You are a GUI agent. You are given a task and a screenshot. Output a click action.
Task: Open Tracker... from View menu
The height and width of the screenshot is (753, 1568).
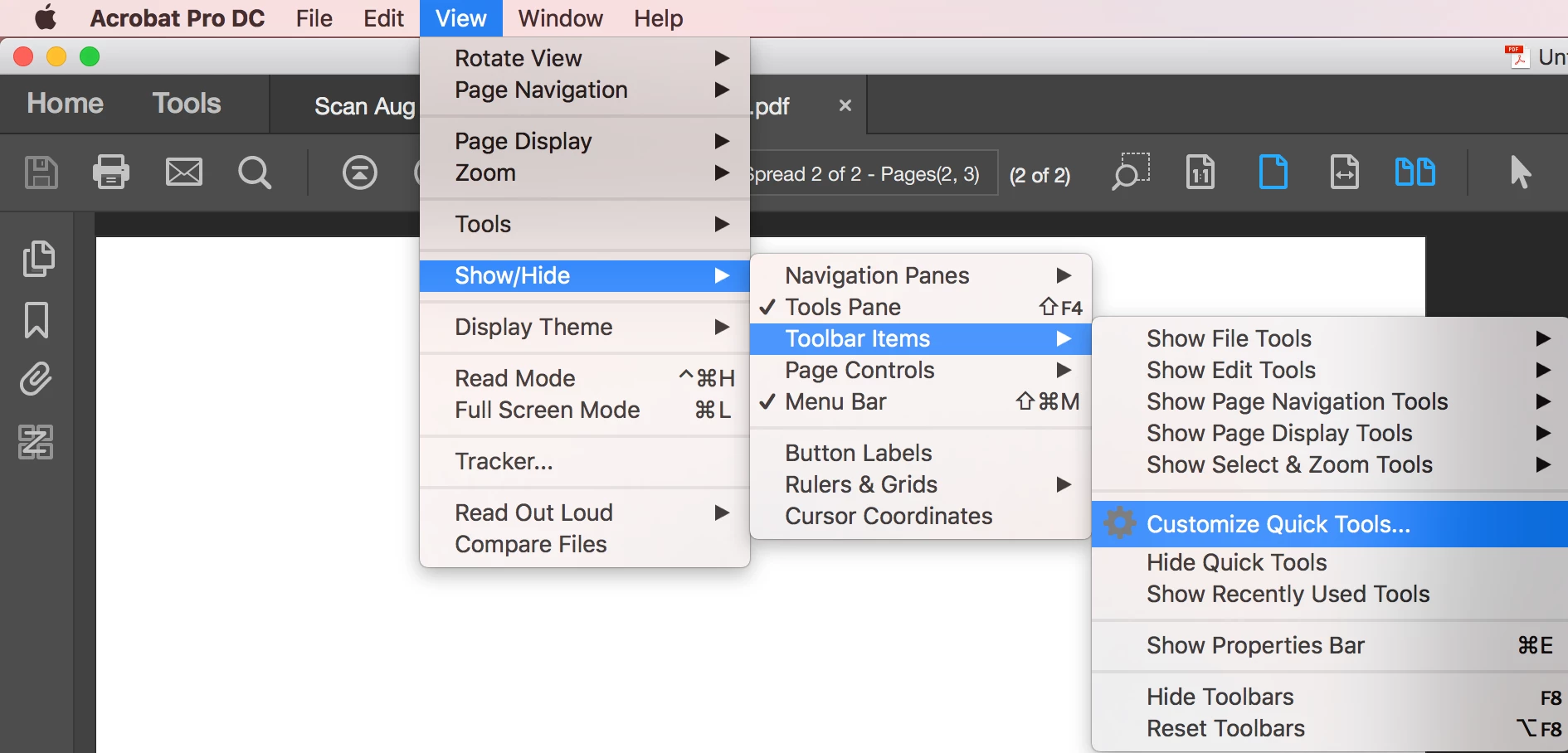click(585, 461)
